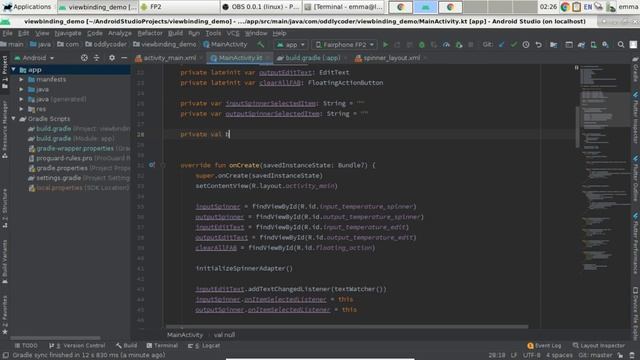Image resolution: width=640 pixels, height=360 pixels.
Task: Open the Logcat tool window button
Action: [204, 345]
